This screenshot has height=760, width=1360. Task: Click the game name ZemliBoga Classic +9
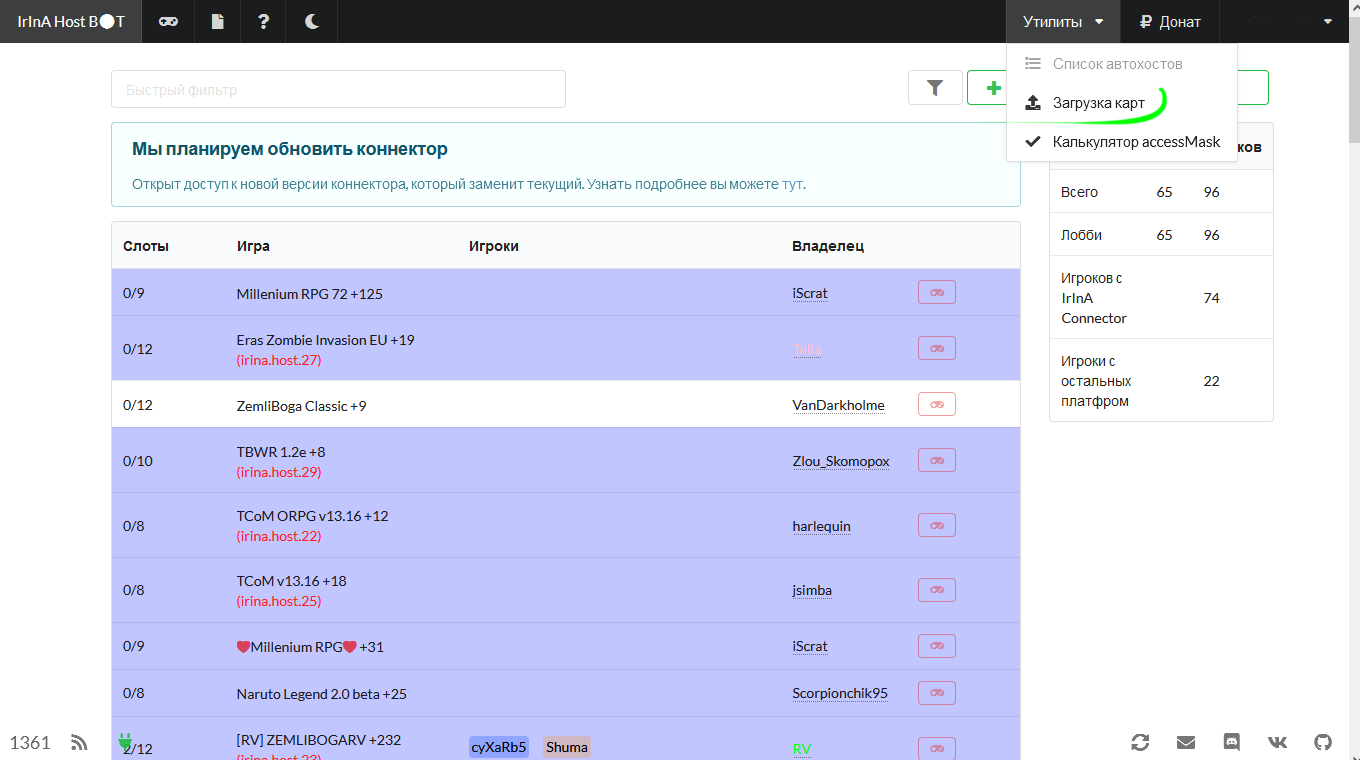pos(301,405)
